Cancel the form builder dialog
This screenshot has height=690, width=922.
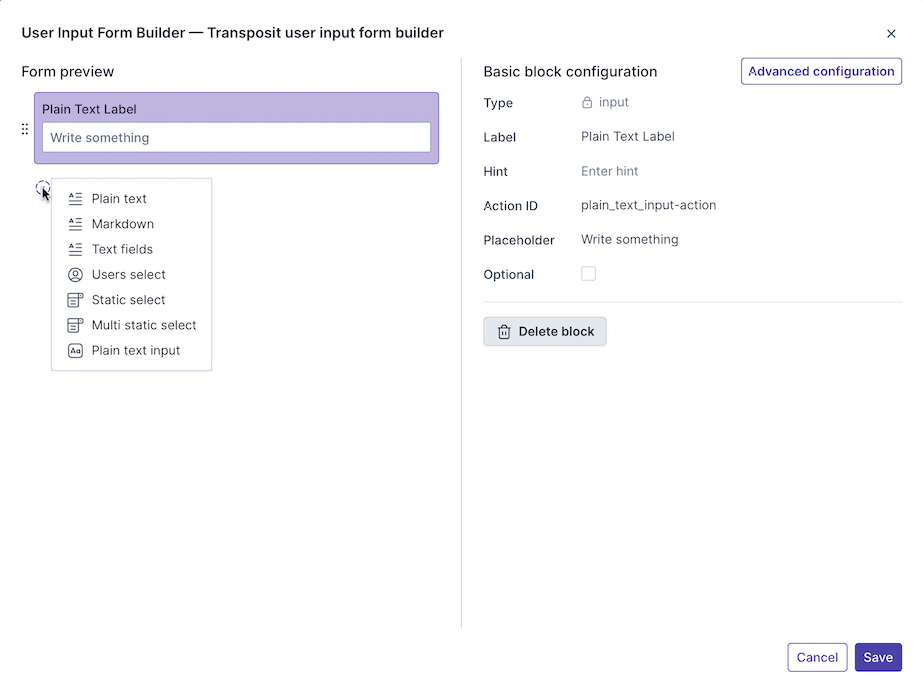pyautogui.click(x=817, y=657)
